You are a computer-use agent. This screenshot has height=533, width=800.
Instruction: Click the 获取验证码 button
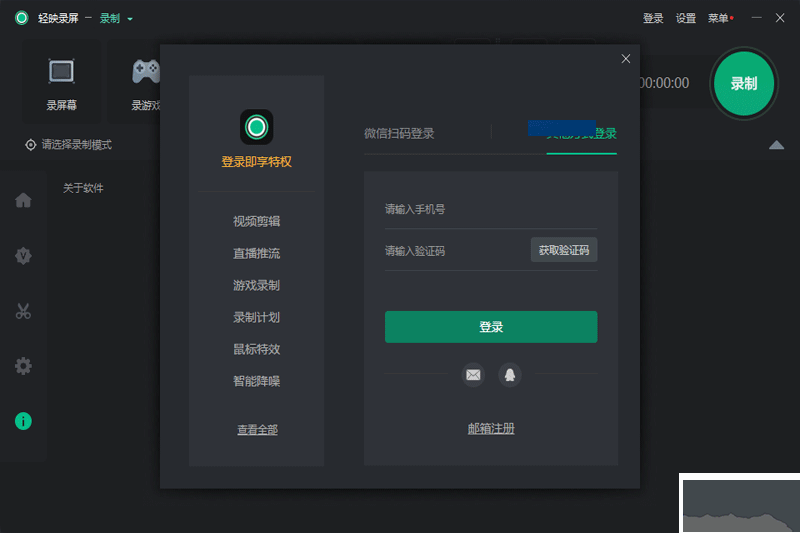(x=564, y=250)
